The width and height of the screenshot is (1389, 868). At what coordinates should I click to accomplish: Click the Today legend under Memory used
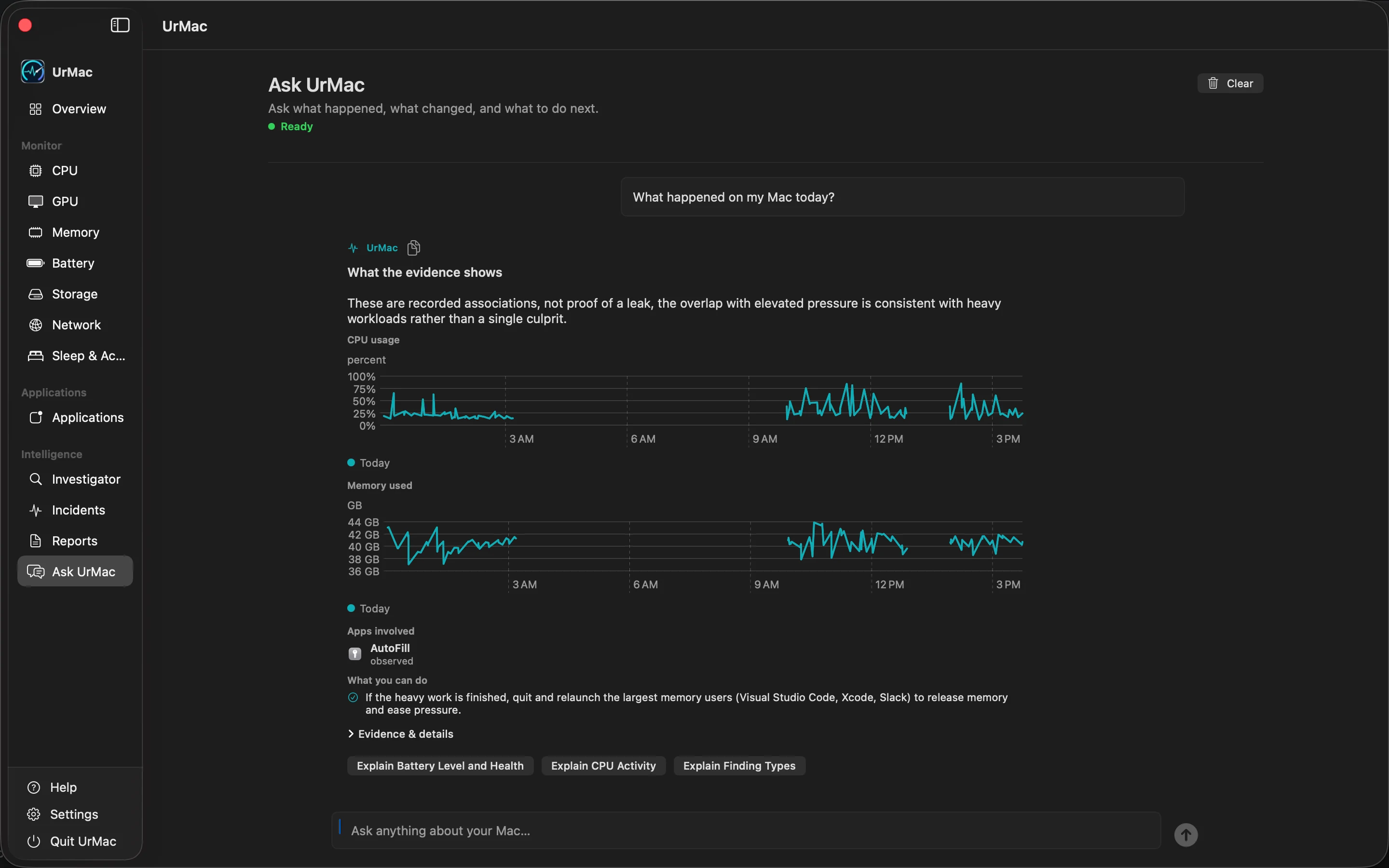pyautogui.click(x=368, y=609)
